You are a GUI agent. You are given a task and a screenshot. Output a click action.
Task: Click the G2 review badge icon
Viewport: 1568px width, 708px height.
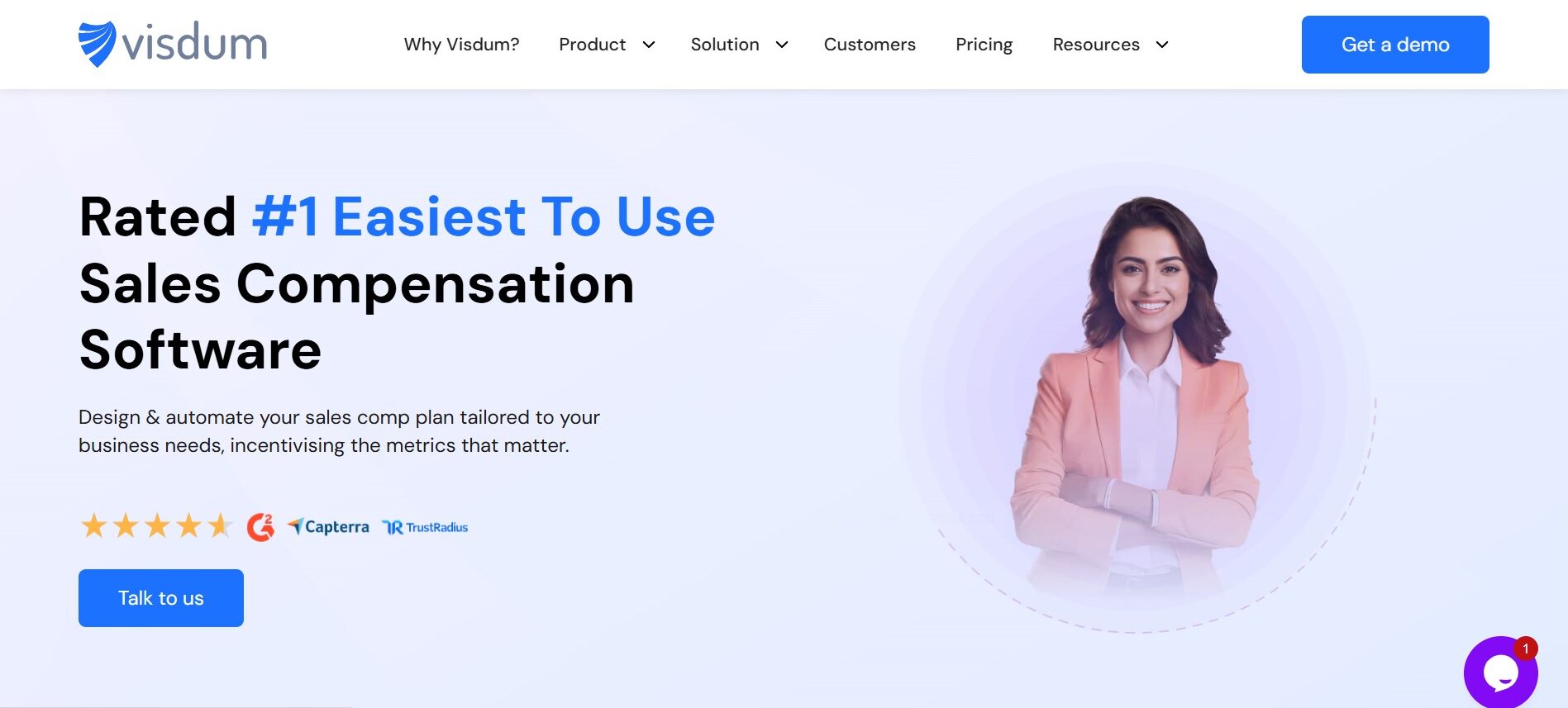(260, 526)
